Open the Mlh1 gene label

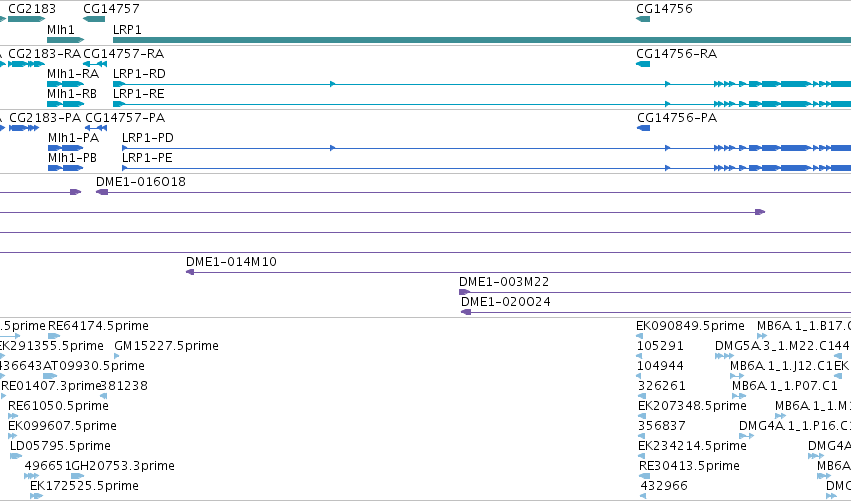pos(61,29)
